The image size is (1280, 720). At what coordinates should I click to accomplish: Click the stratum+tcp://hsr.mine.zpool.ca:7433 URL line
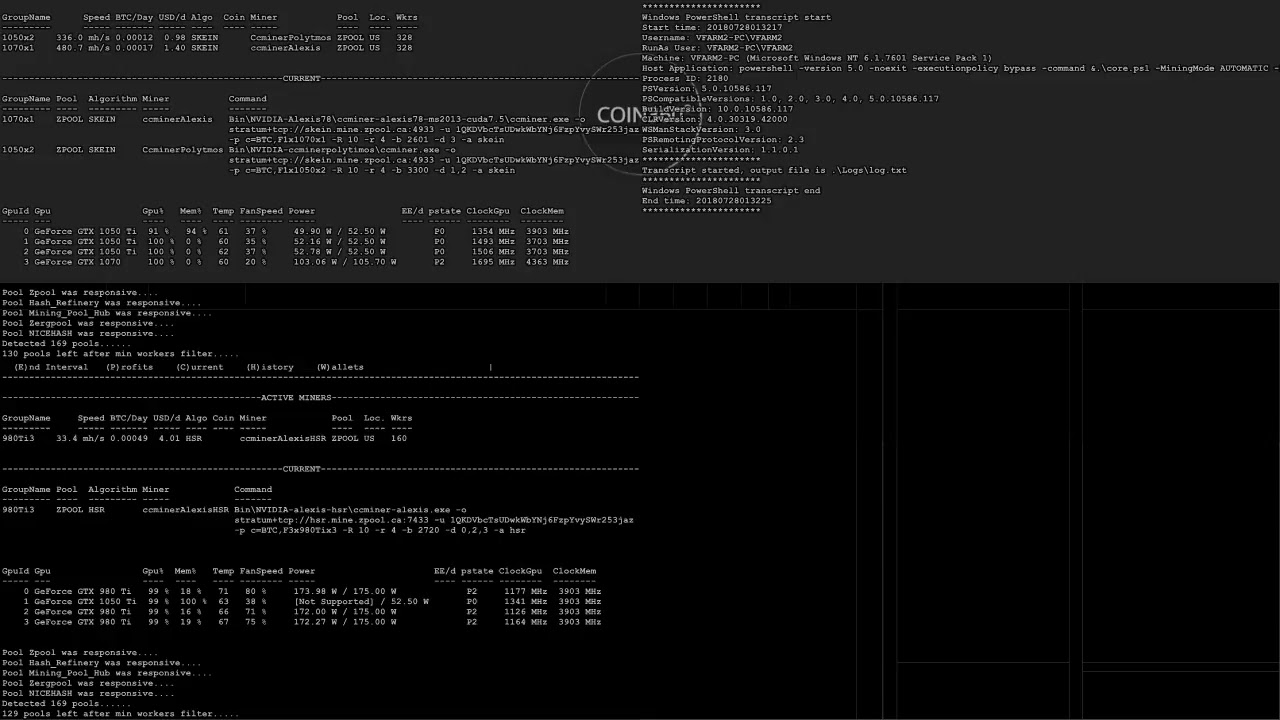tap(433, 520)
